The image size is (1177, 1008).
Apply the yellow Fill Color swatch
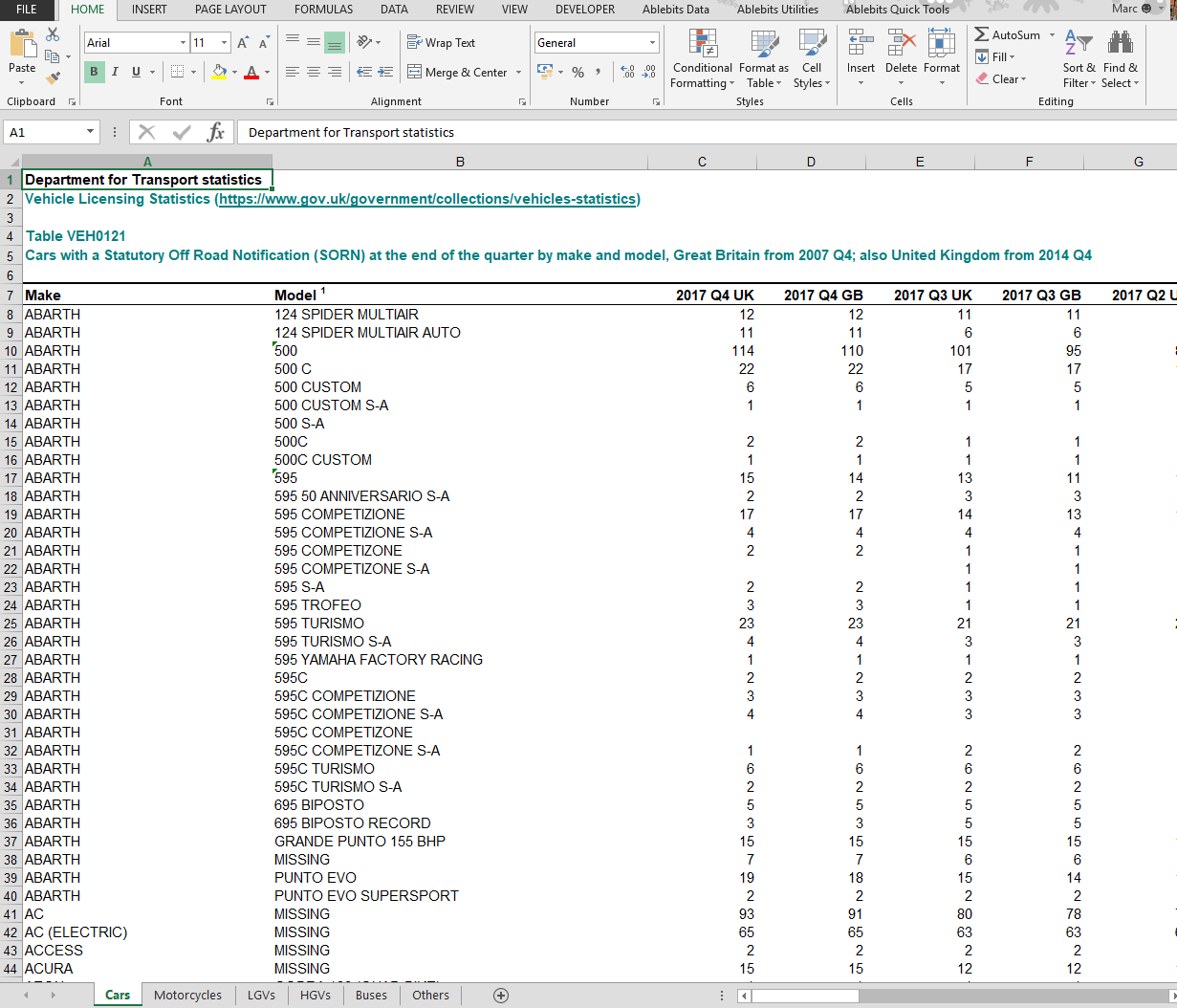click(x=220, y=72)
